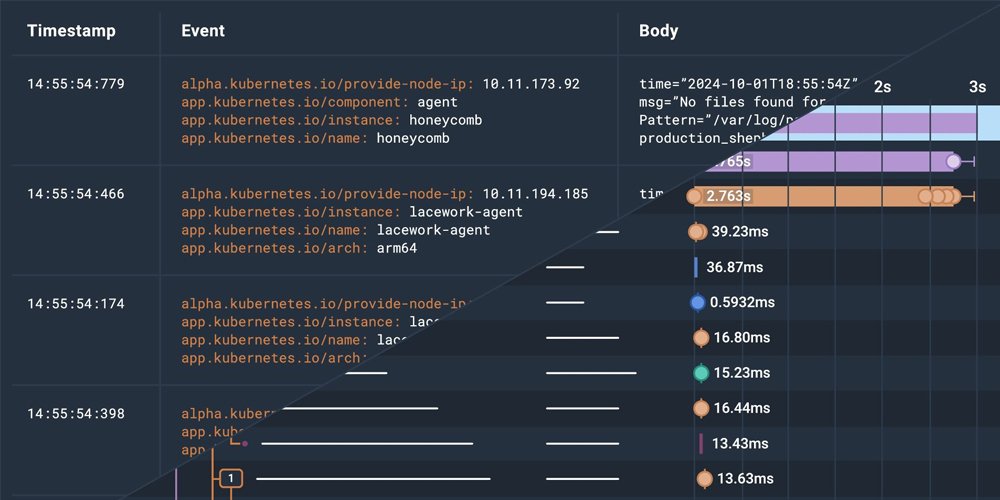Click the 13.43ms duration label
The image size is (1000, 500).
coord(740,443)
